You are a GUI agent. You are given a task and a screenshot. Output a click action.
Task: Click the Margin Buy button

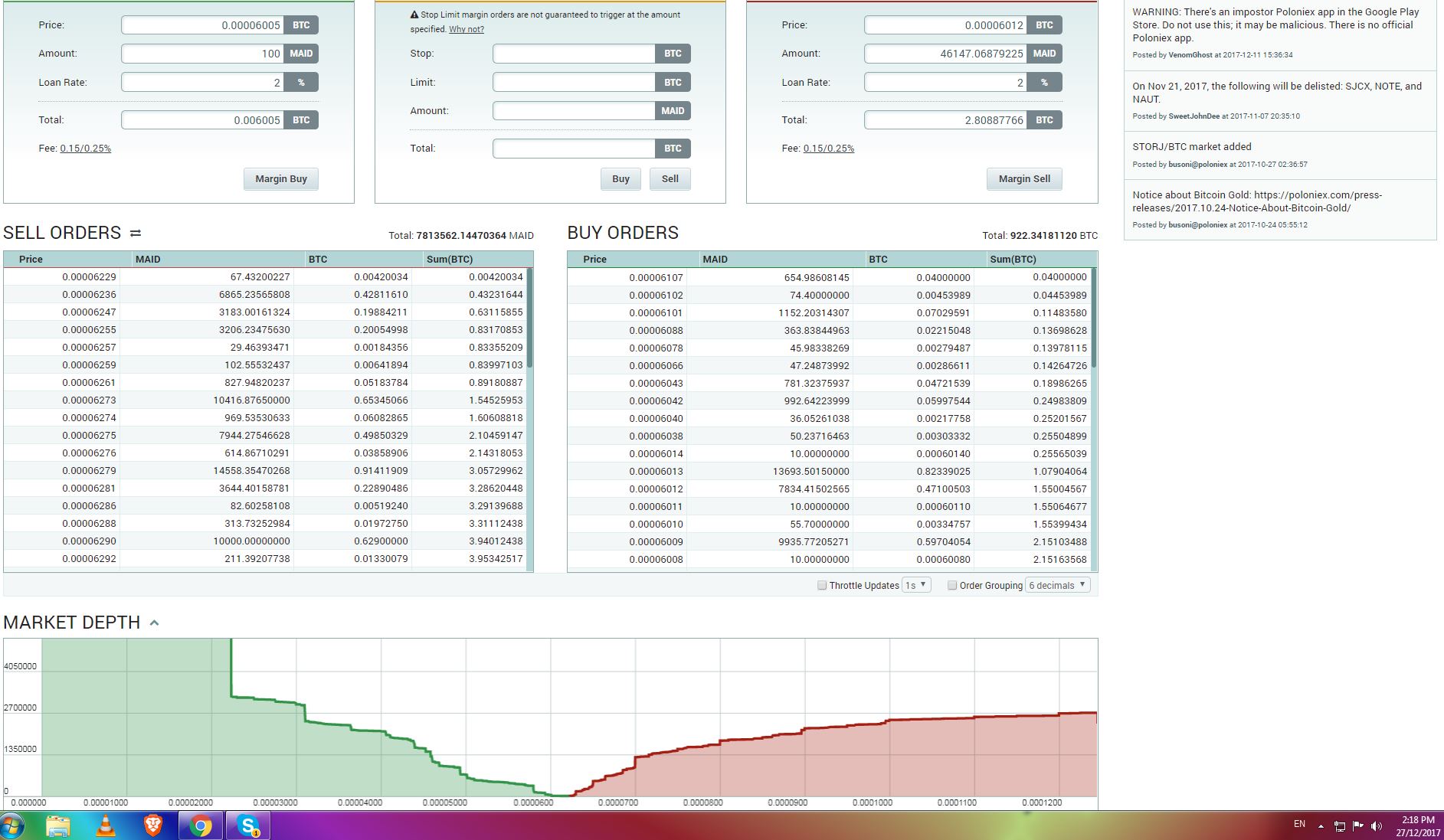click(x=281, y=179)
